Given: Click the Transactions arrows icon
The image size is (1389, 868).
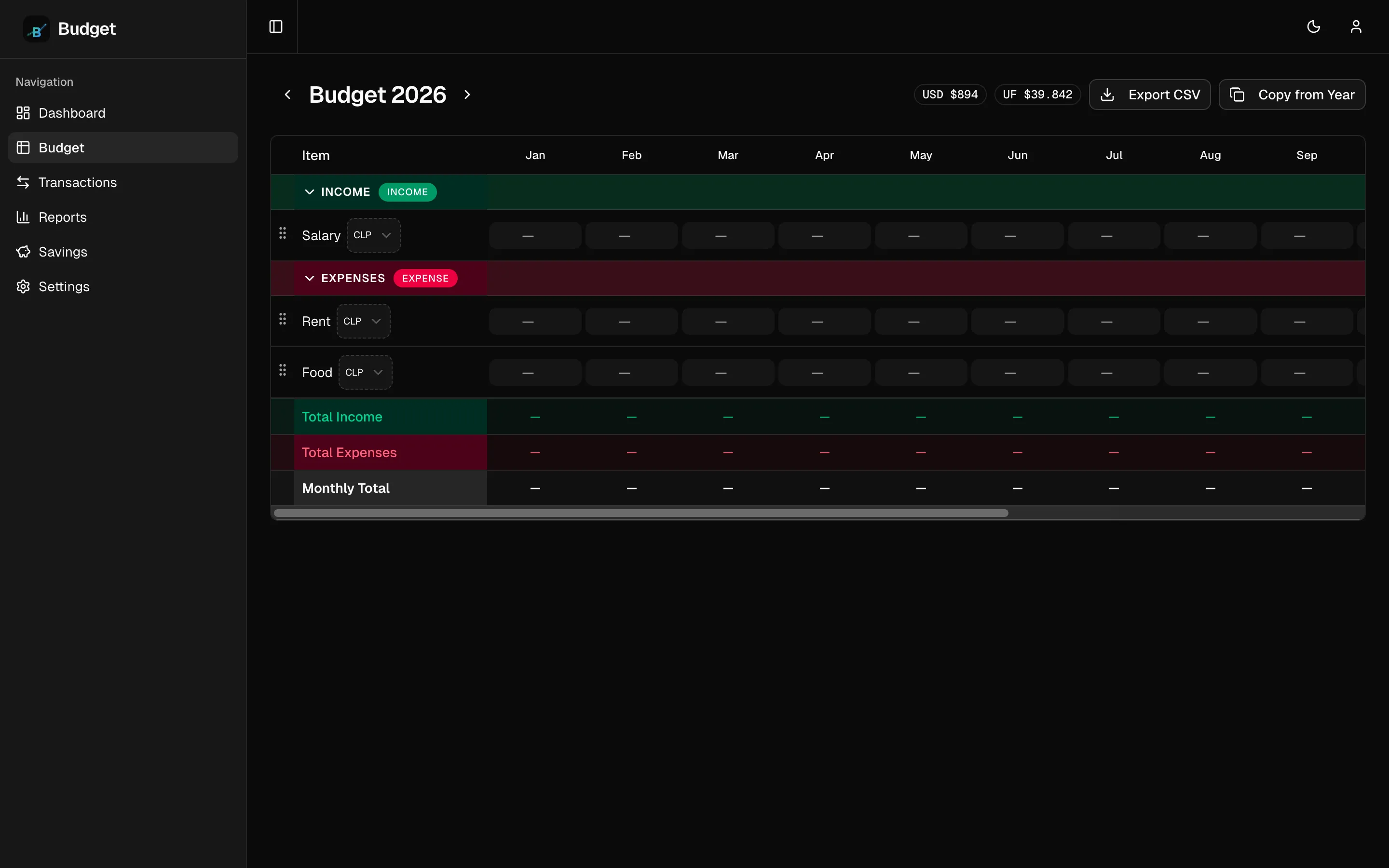Looking at the screenshot, I should click(23, 183).
